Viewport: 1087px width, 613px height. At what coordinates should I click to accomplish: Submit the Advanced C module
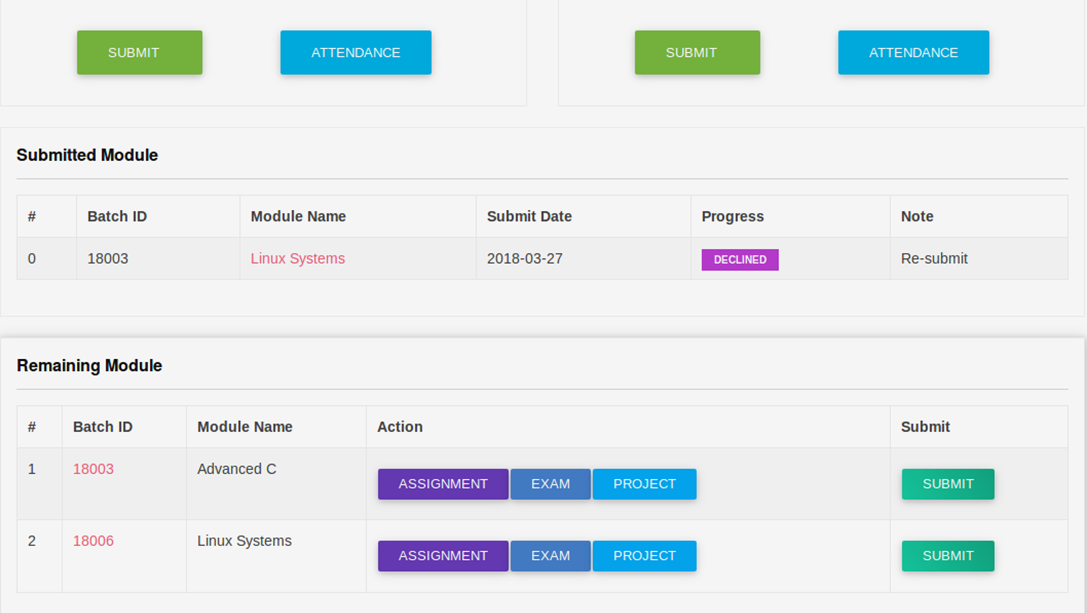coord(947,484)
